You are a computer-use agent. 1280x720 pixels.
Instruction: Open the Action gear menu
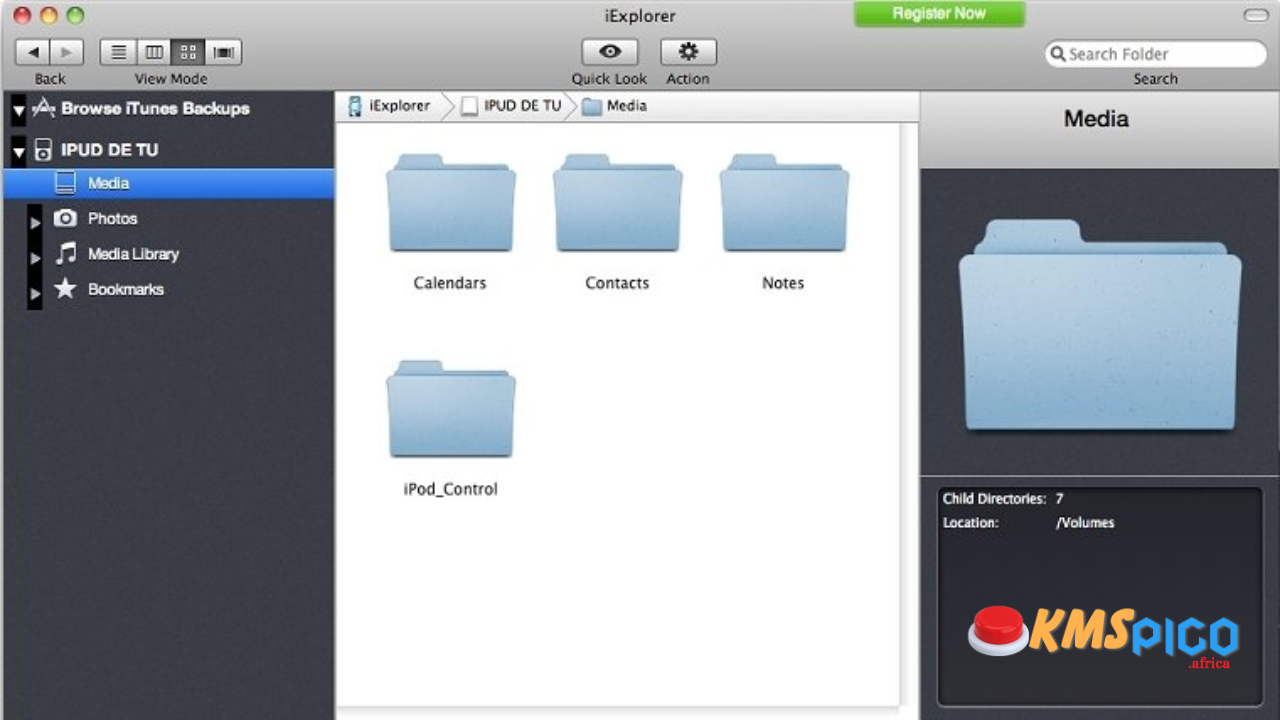point(688,52)
